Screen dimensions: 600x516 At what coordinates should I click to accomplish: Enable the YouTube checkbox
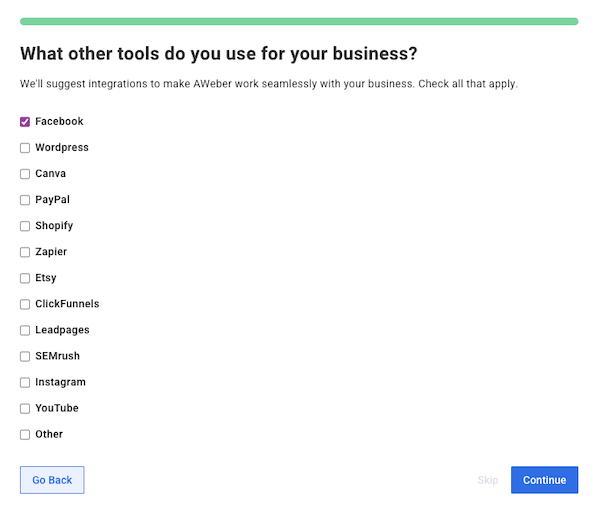tap(25, 408)
